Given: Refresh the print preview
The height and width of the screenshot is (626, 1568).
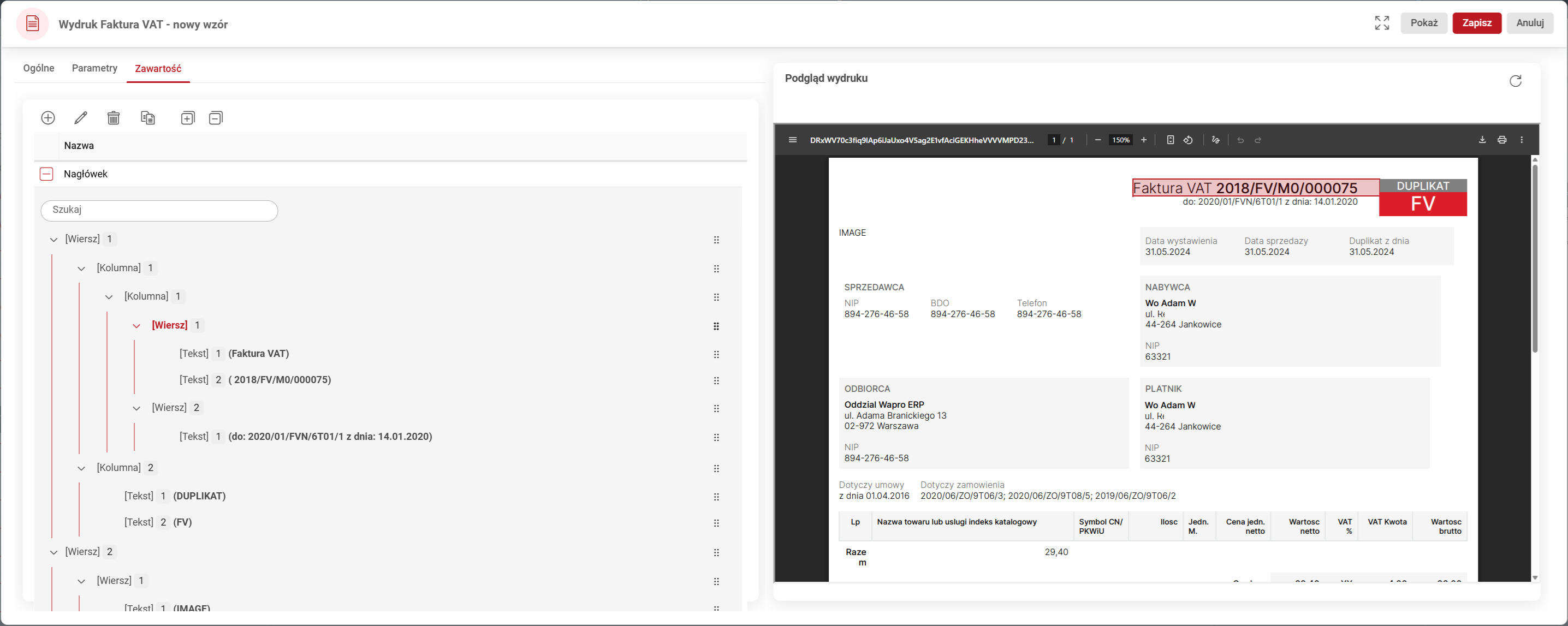Looking at the screenshot, I should (1515, 81).
